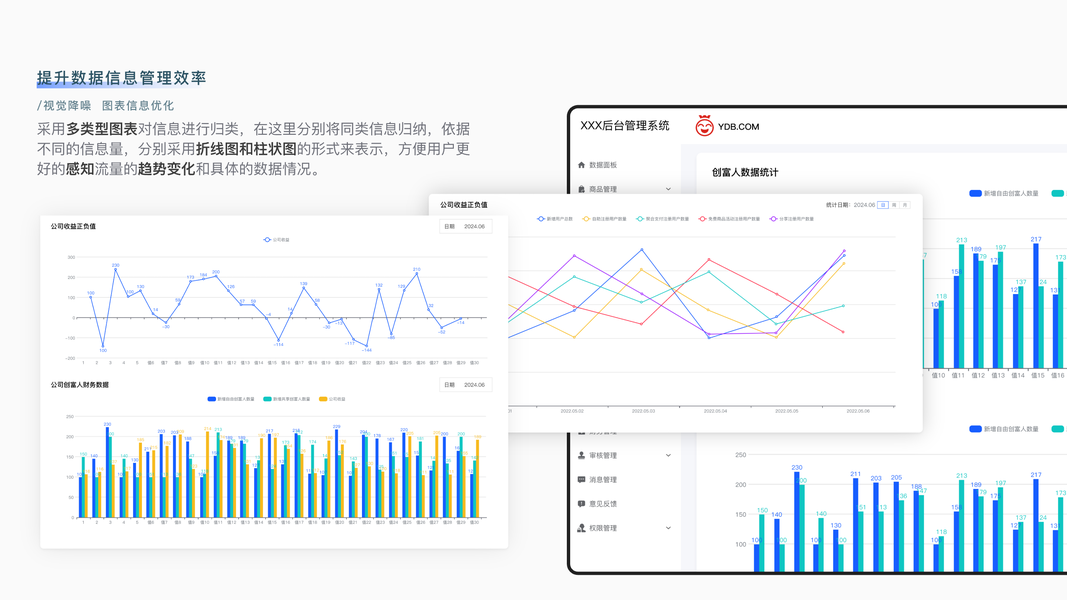Expand the 权限管理 menu chevron
Screen dimensions: 1067x600
coord(668,528)
